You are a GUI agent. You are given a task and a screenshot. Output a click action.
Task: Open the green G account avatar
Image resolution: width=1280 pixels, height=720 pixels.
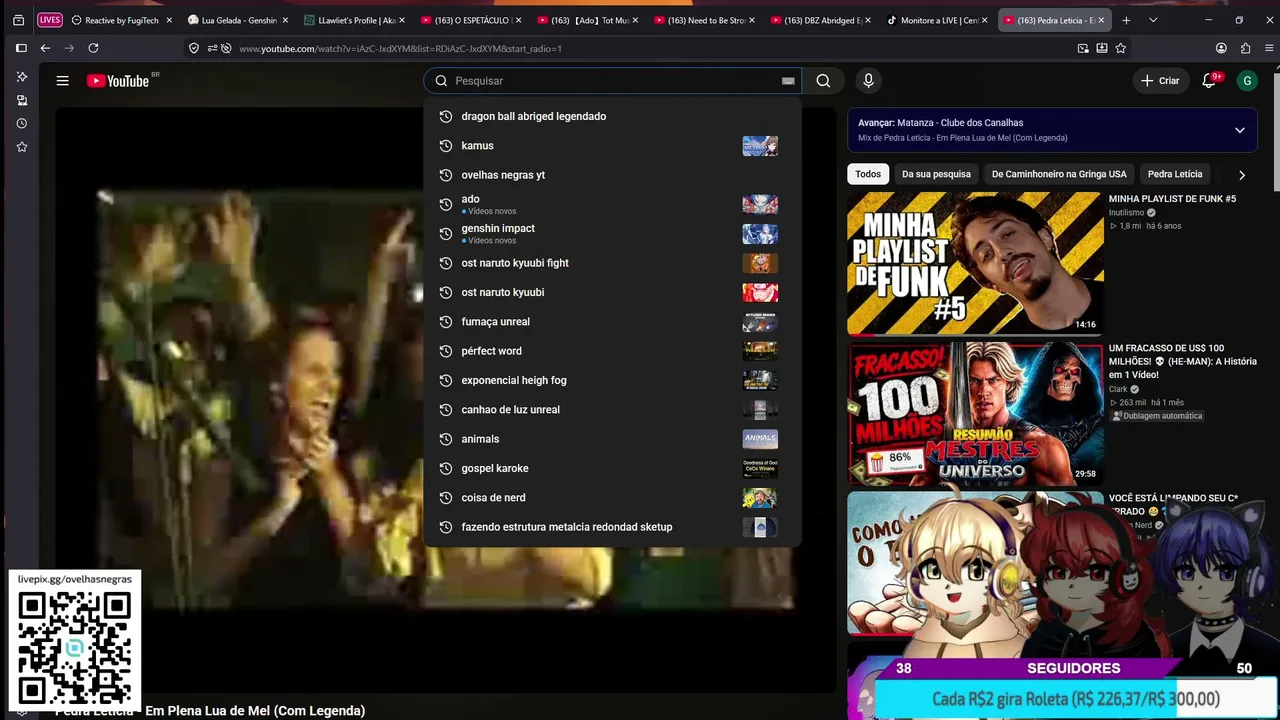pyautogui.click(x=1247, y=81)
